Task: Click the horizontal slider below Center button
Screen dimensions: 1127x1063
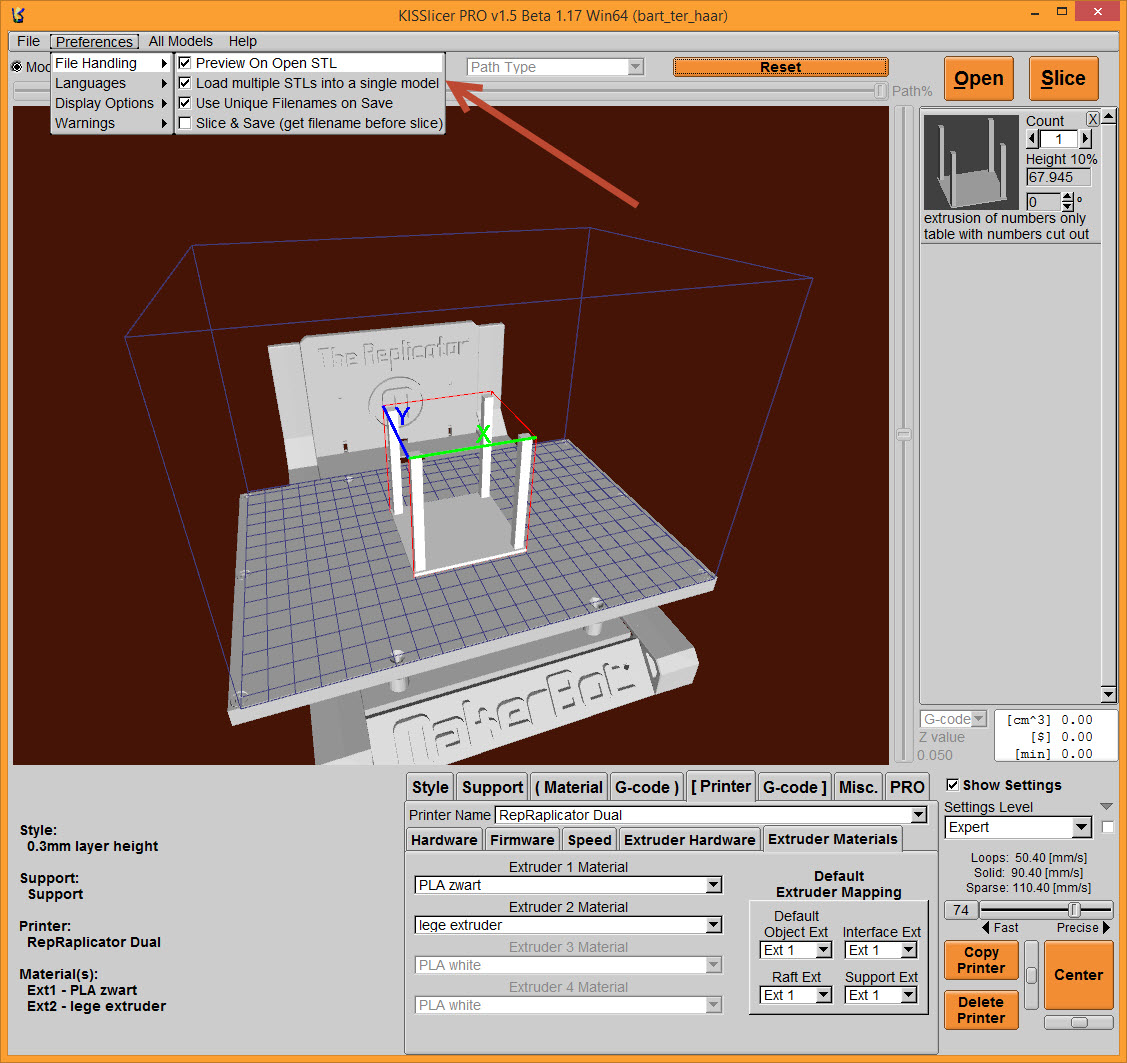Action: (1078, 1022)
